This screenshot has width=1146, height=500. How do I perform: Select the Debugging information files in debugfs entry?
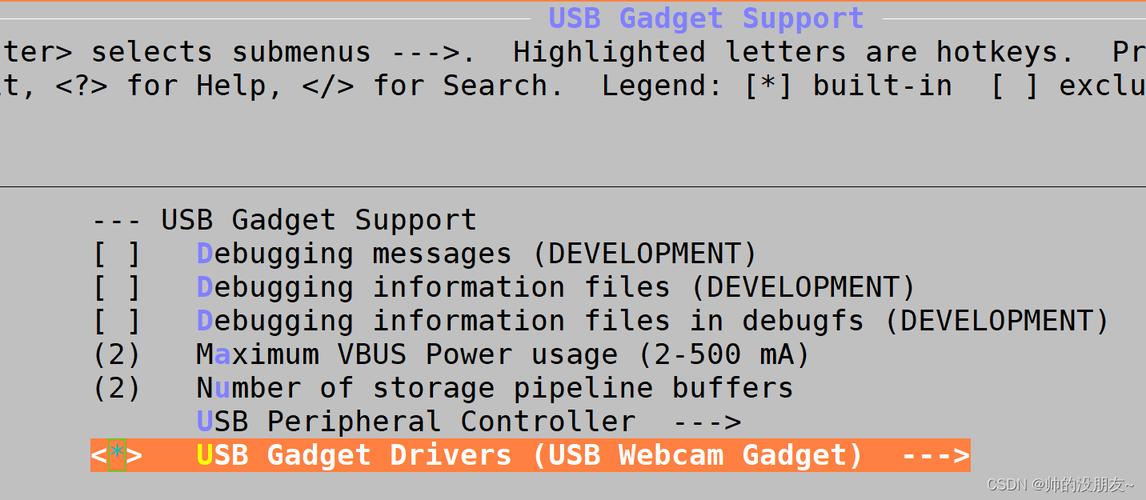(x=653, y=321)
